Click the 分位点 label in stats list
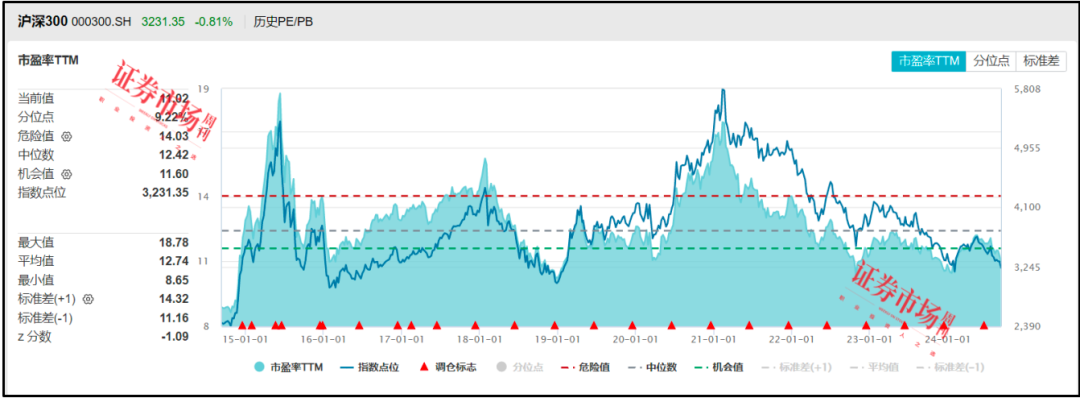 (35, 117)
